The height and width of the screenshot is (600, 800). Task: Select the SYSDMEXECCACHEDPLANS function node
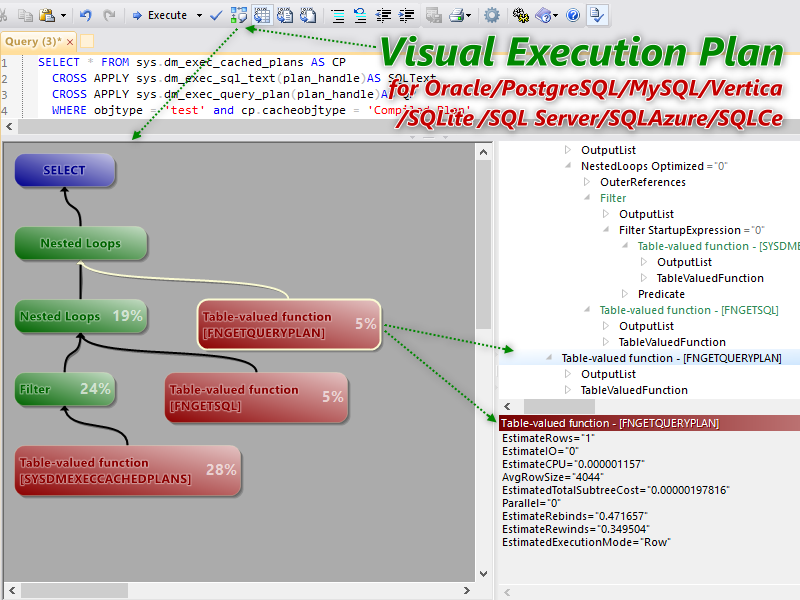128,470
